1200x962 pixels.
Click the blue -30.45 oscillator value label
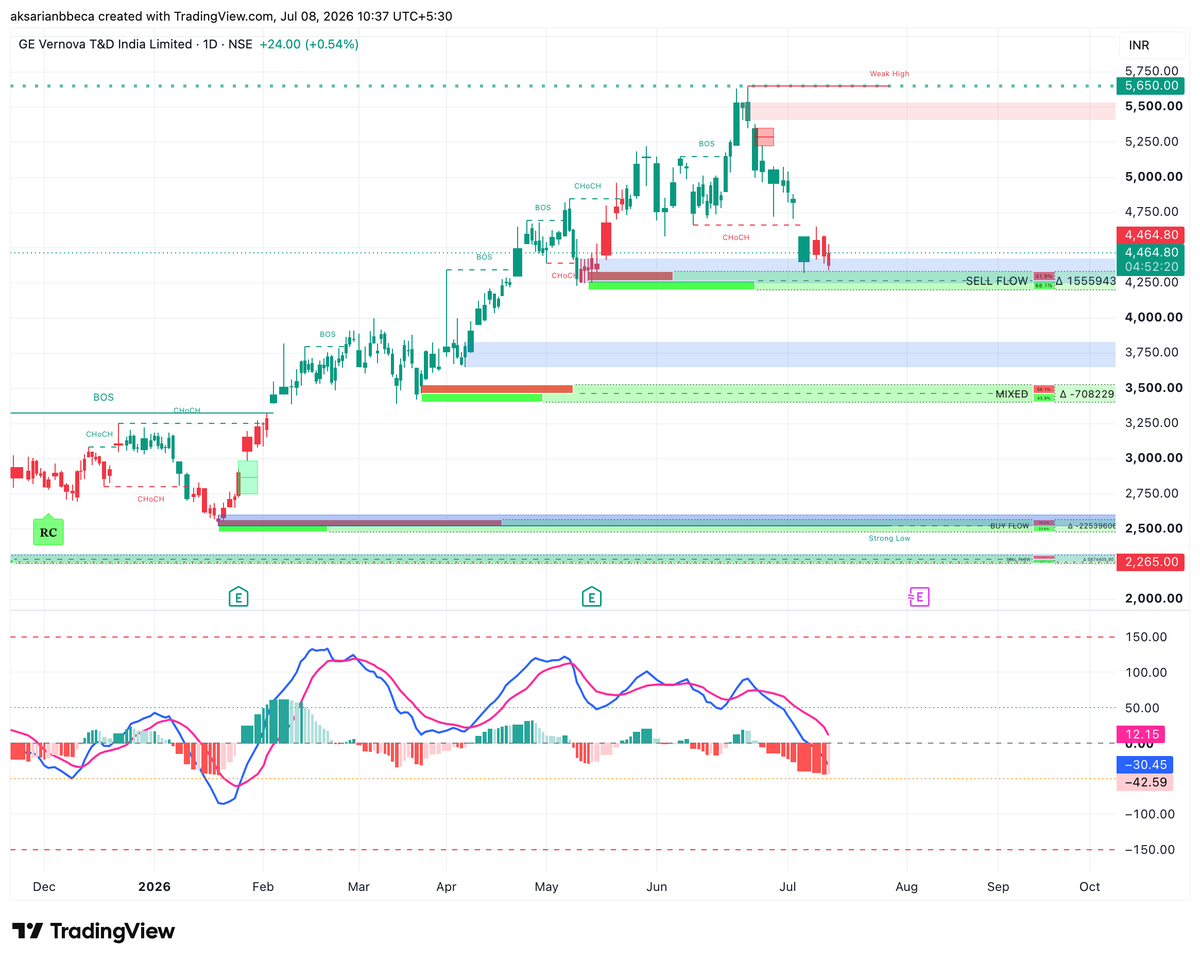coord(1145,763)
